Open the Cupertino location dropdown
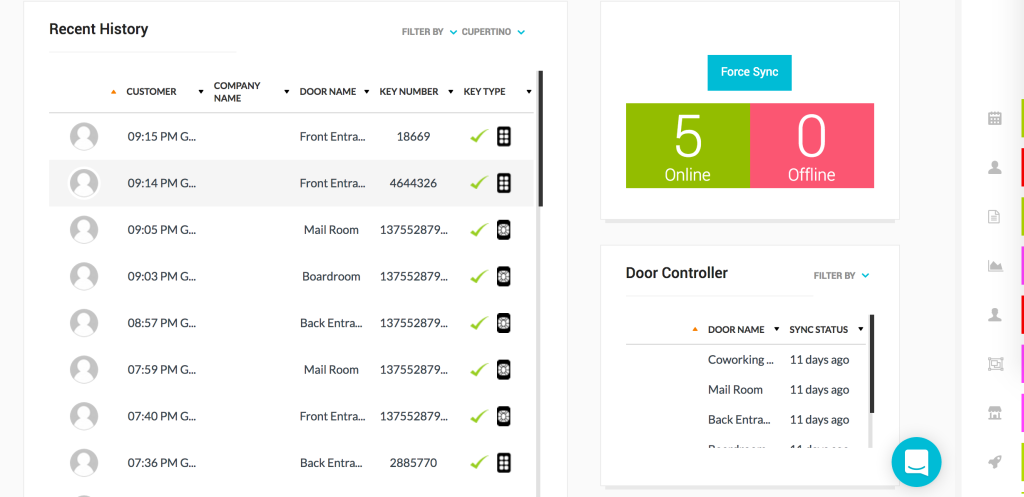The width and height of the screenshot is (1024, 497). click(x=493, y=31)
